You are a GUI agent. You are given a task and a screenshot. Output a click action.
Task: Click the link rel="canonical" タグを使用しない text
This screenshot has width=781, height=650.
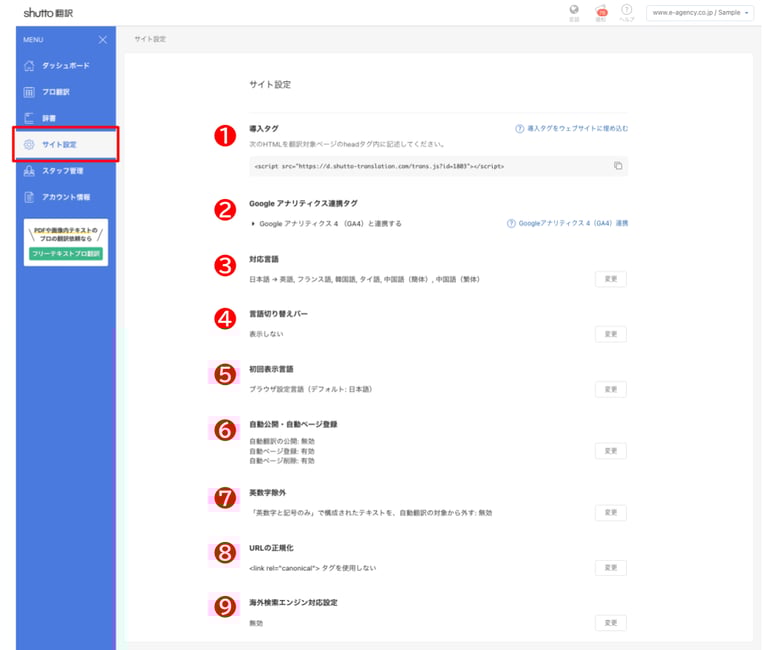pos(313,568)
